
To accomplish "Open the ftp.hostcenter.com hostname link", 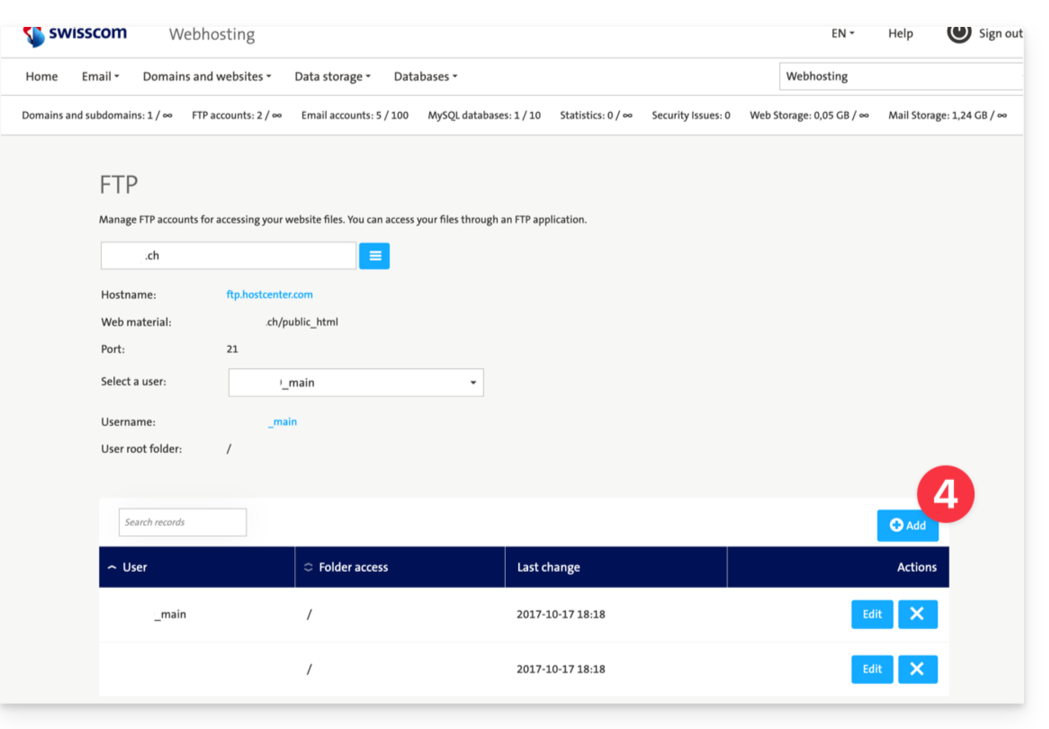I will 269,295.
